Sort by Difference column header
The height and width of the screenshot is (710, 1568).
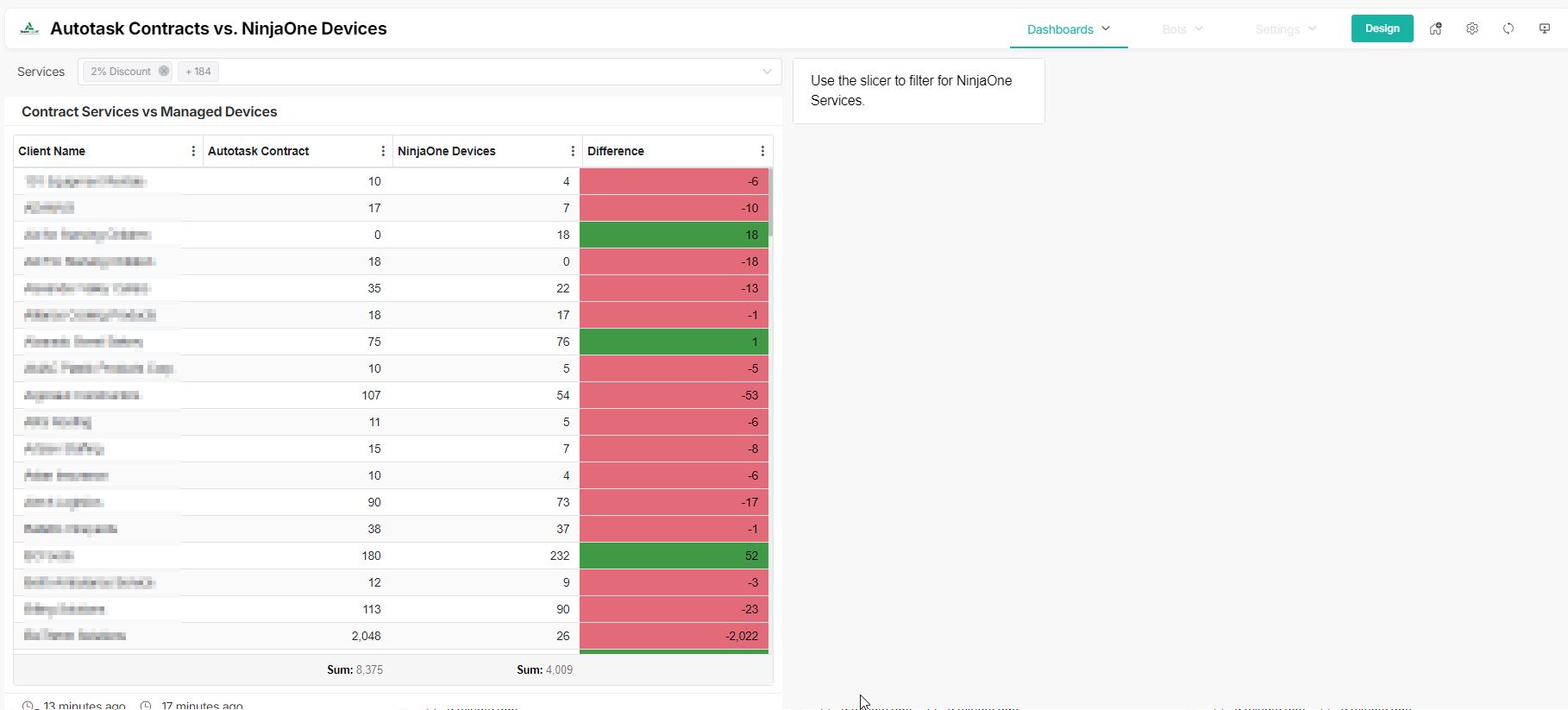[616, 151]
